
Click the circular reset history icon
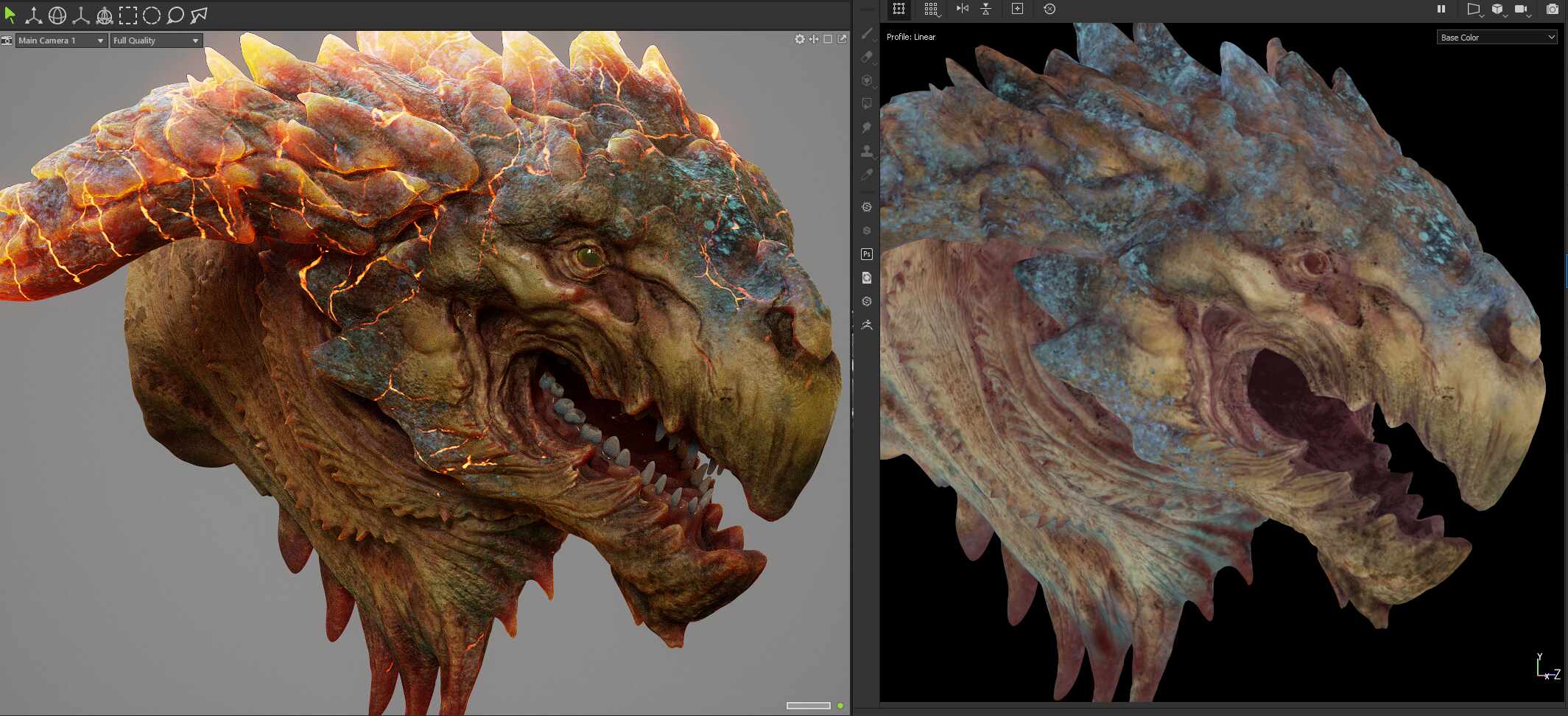click(x=1050, y=9)
